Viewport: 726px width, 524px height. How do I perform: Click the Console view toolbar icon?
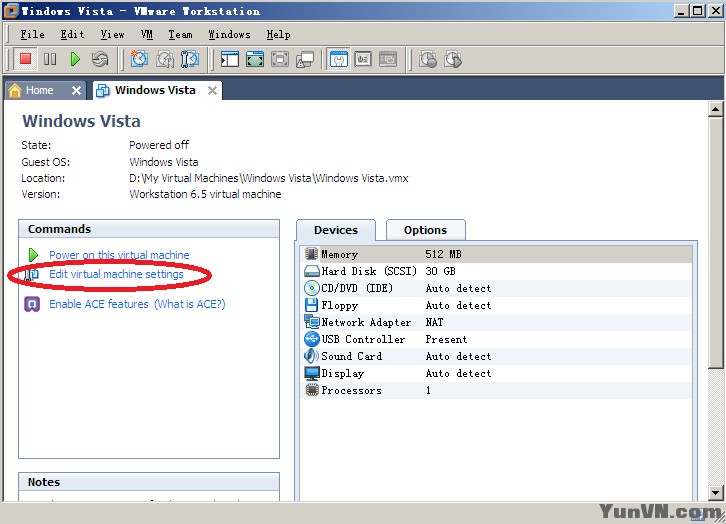coord(388,59)
